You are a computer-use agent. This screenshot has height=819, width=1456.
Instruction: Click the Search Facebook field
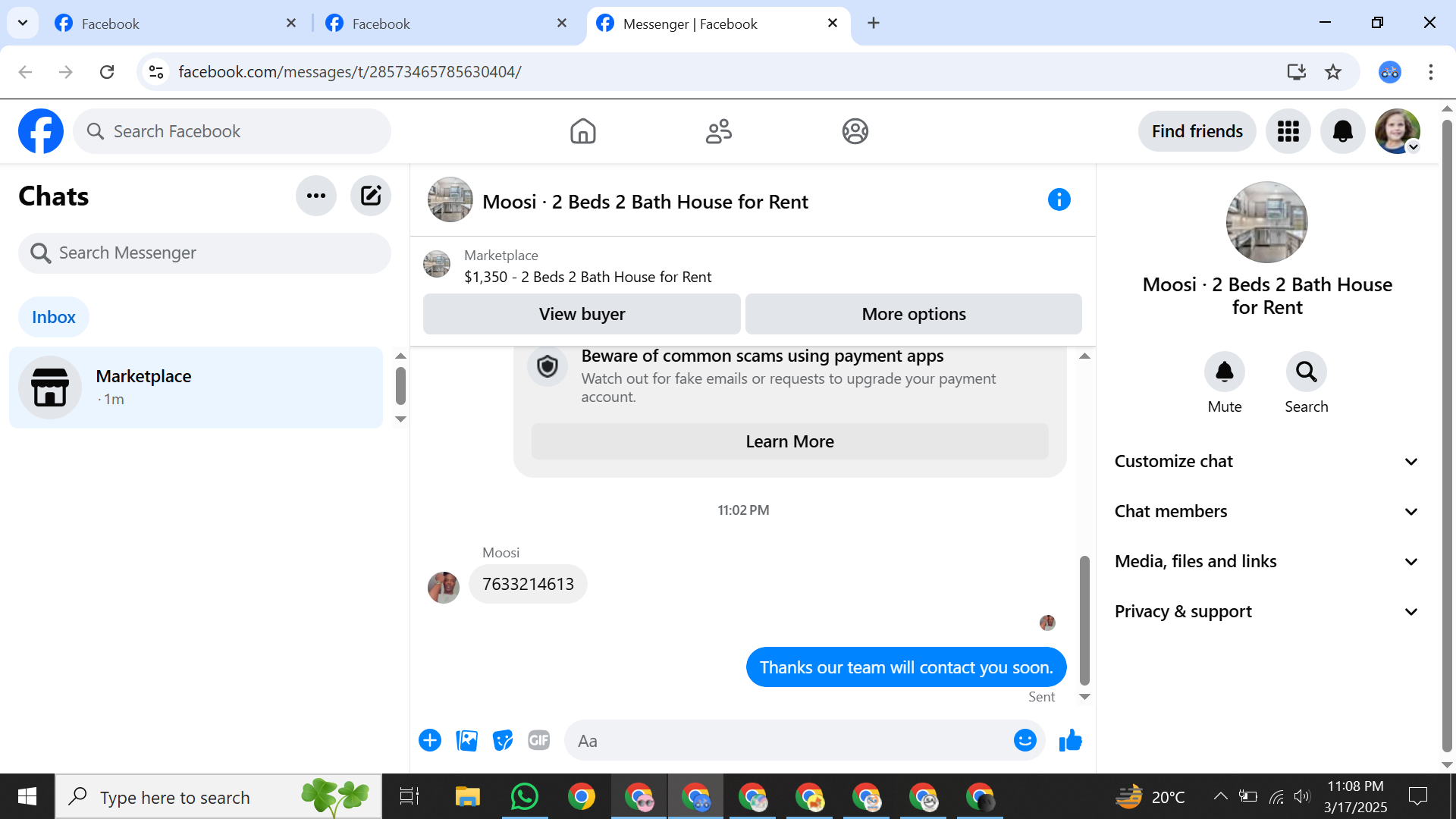232,131
